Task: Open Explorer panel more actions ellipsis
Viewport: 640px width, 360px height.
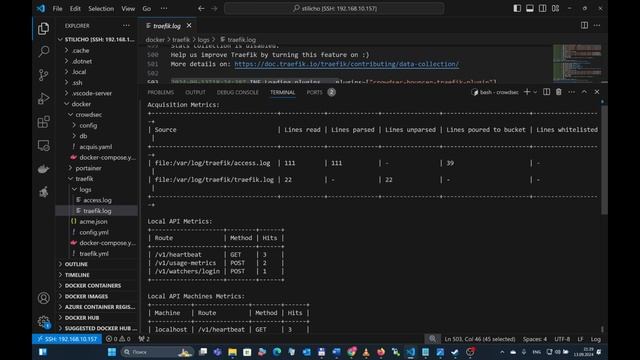Action: coord(126,25)
